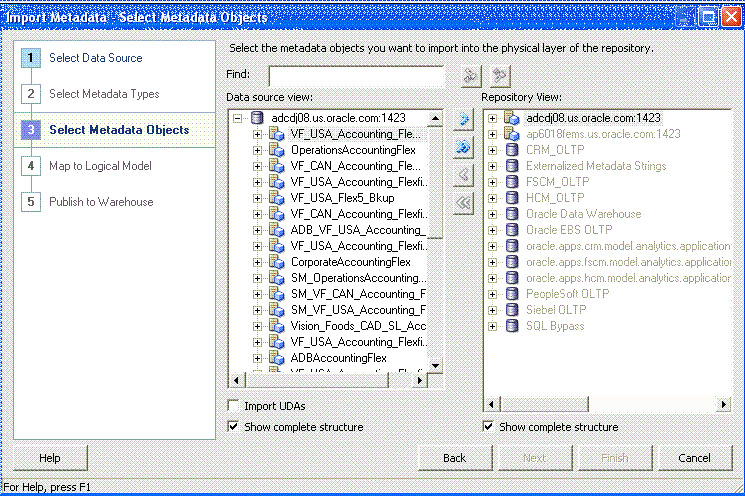Click the FSCM_OLTP database icon

tap(512, 182)
